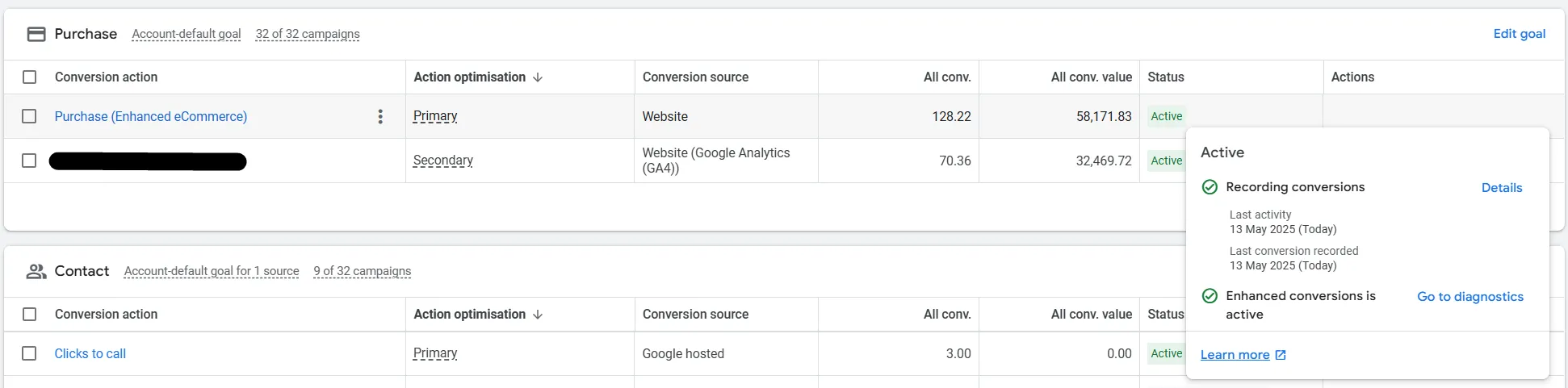The width and height of the screenshot is (1568, 388).
Task: Click Learn more in Active popup
Action: [1235, 355]
